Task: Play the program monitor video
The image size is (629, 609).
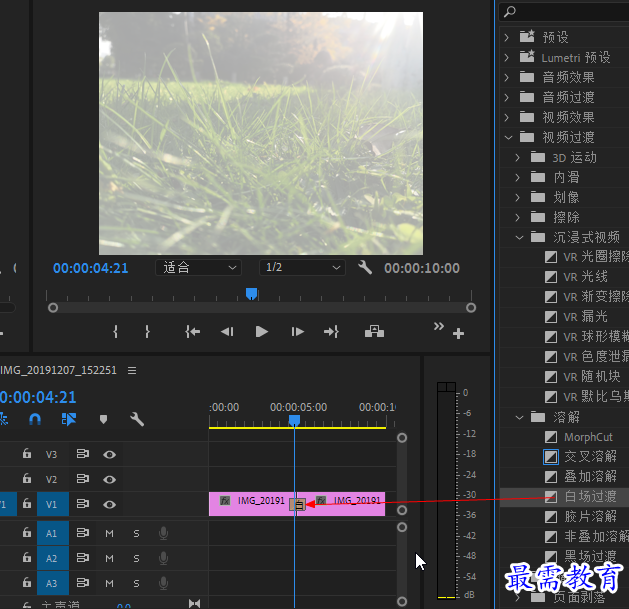Action: 262,332
